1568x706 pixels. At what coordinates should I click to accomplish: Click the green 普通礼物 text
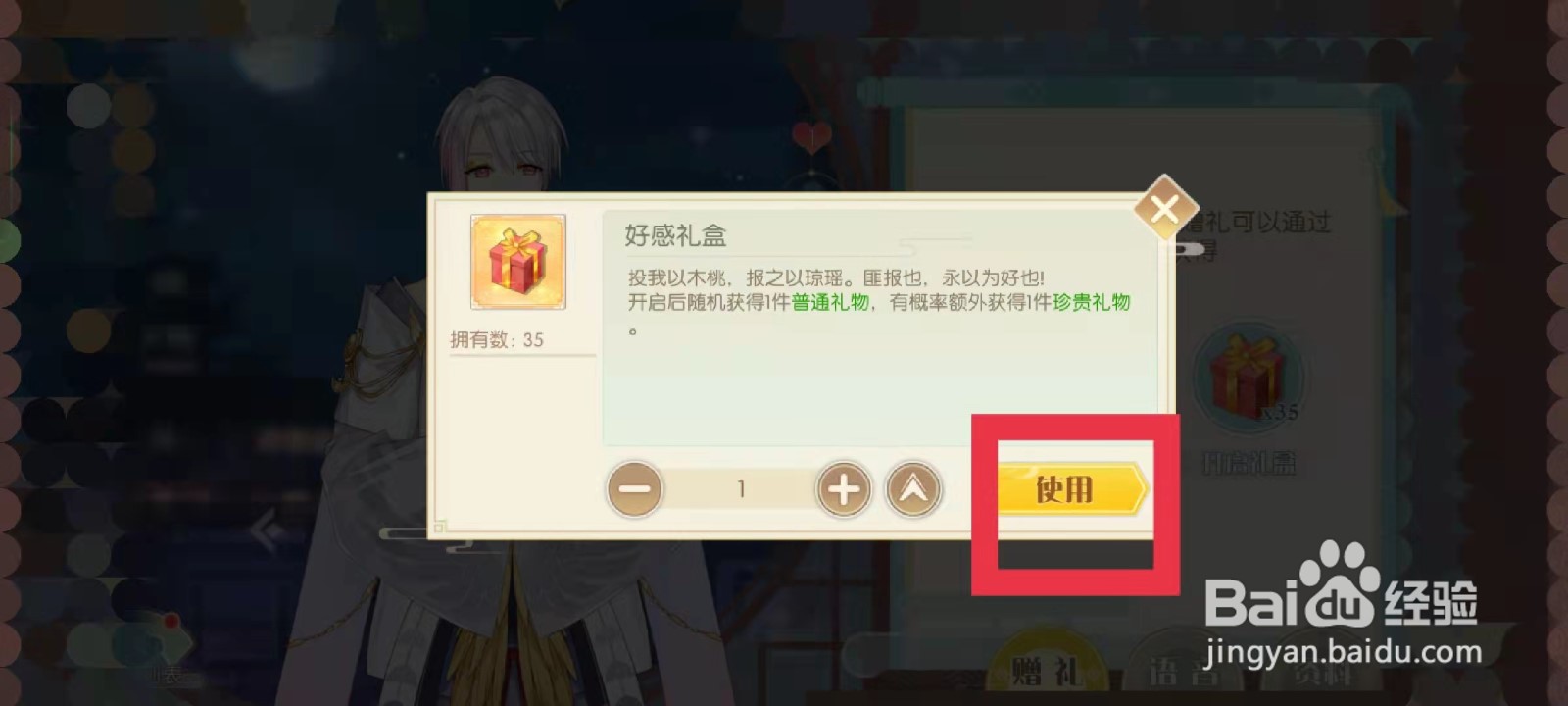coord(830,303)
